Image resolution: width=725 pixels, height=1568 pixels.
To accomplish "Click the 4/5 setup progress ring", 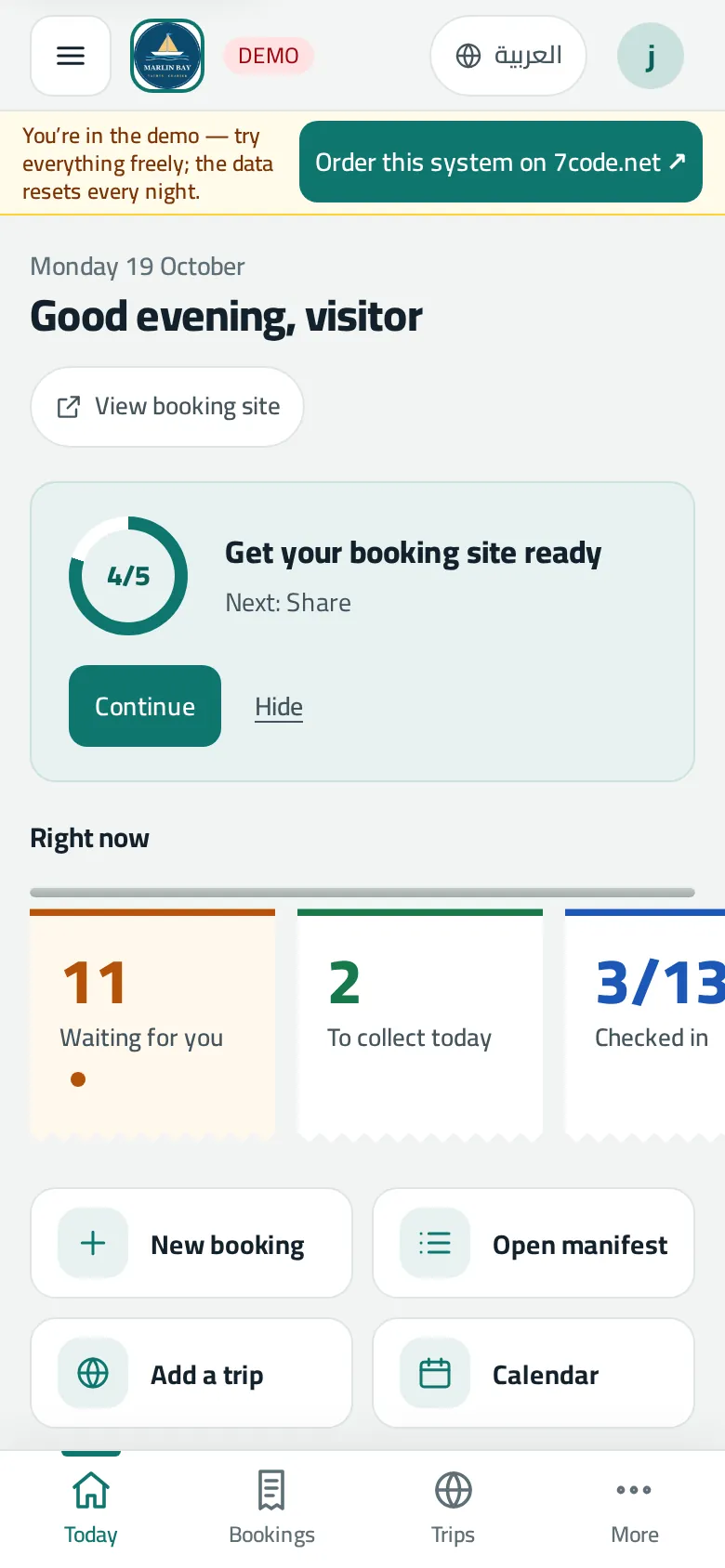I will 128,576.
